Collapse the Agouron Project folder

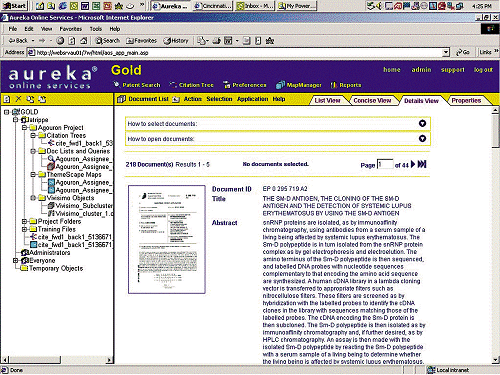[x=24, y=128]
